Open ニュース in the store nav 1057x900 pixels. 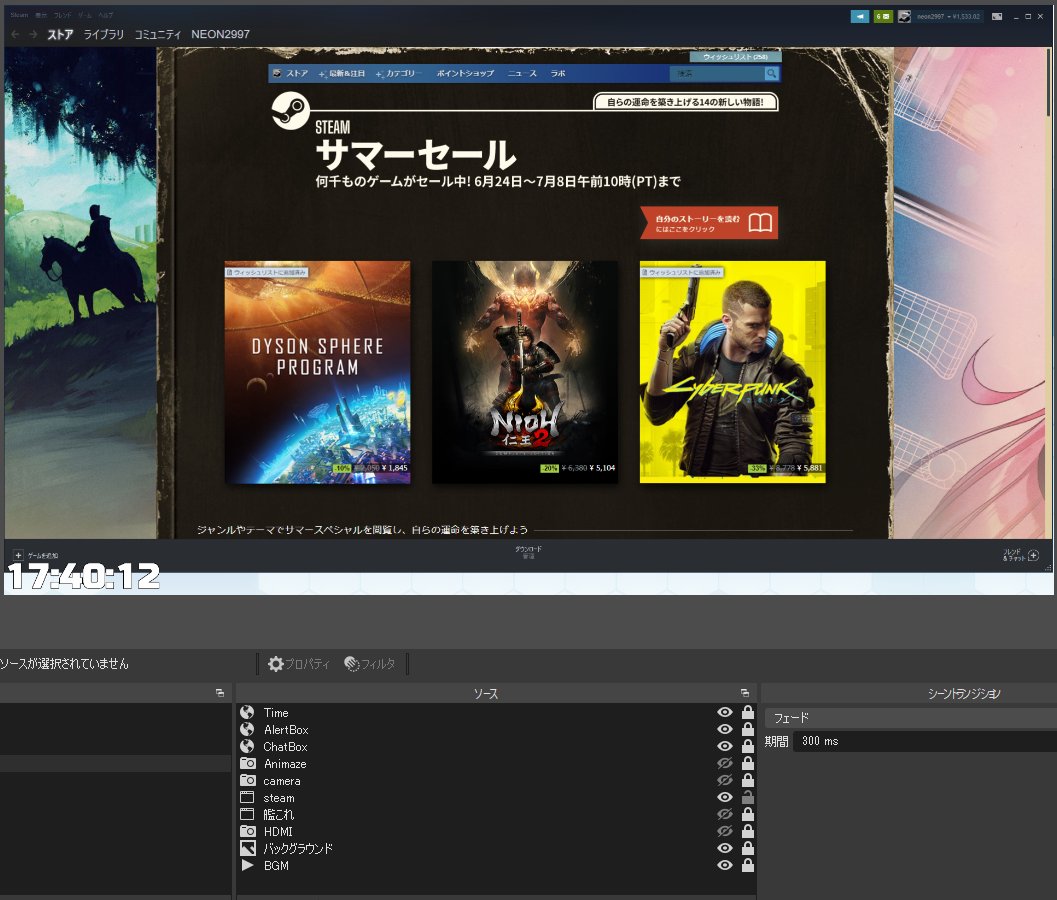click(x=522, y=73)
